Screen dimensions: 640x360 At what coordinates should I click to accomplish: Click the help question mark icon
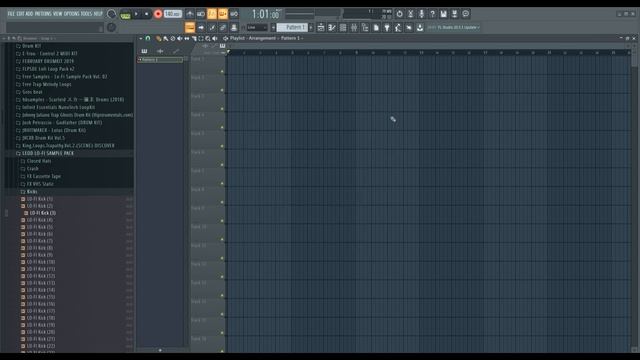point(432,14)
